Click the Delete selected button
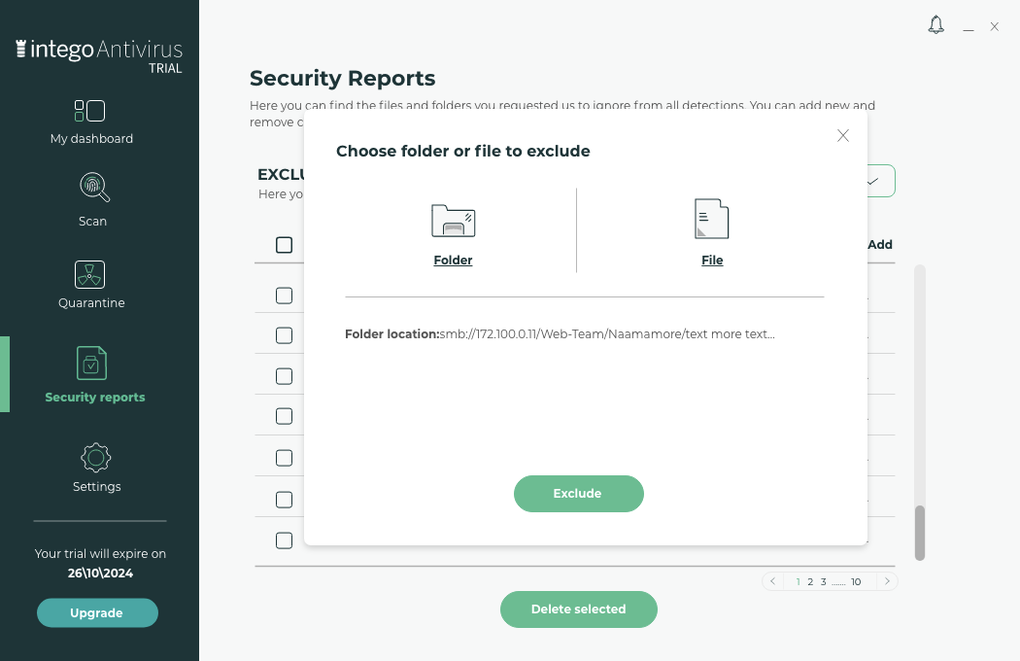Image resolution: width=1020 pixels, height=661 pixels. click(x=579, y=610)
